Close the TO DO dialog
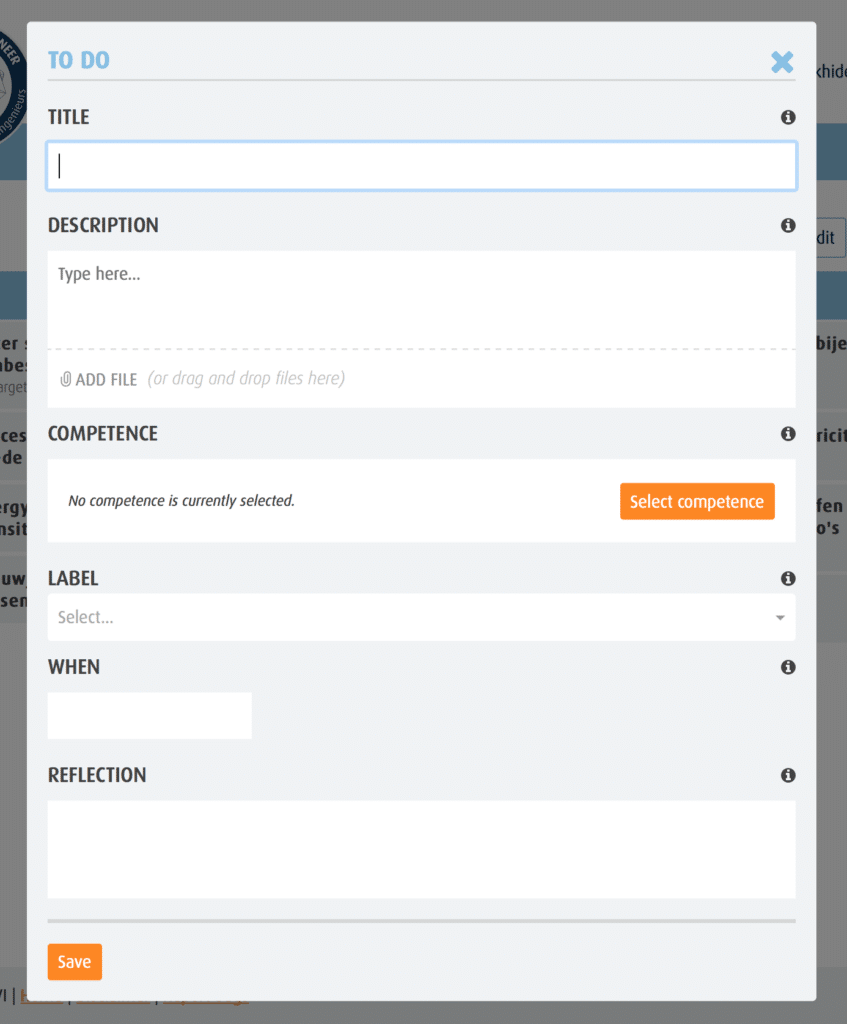Image resolution: width=847 pixels, height=1024 pixels. pos(782,62)
